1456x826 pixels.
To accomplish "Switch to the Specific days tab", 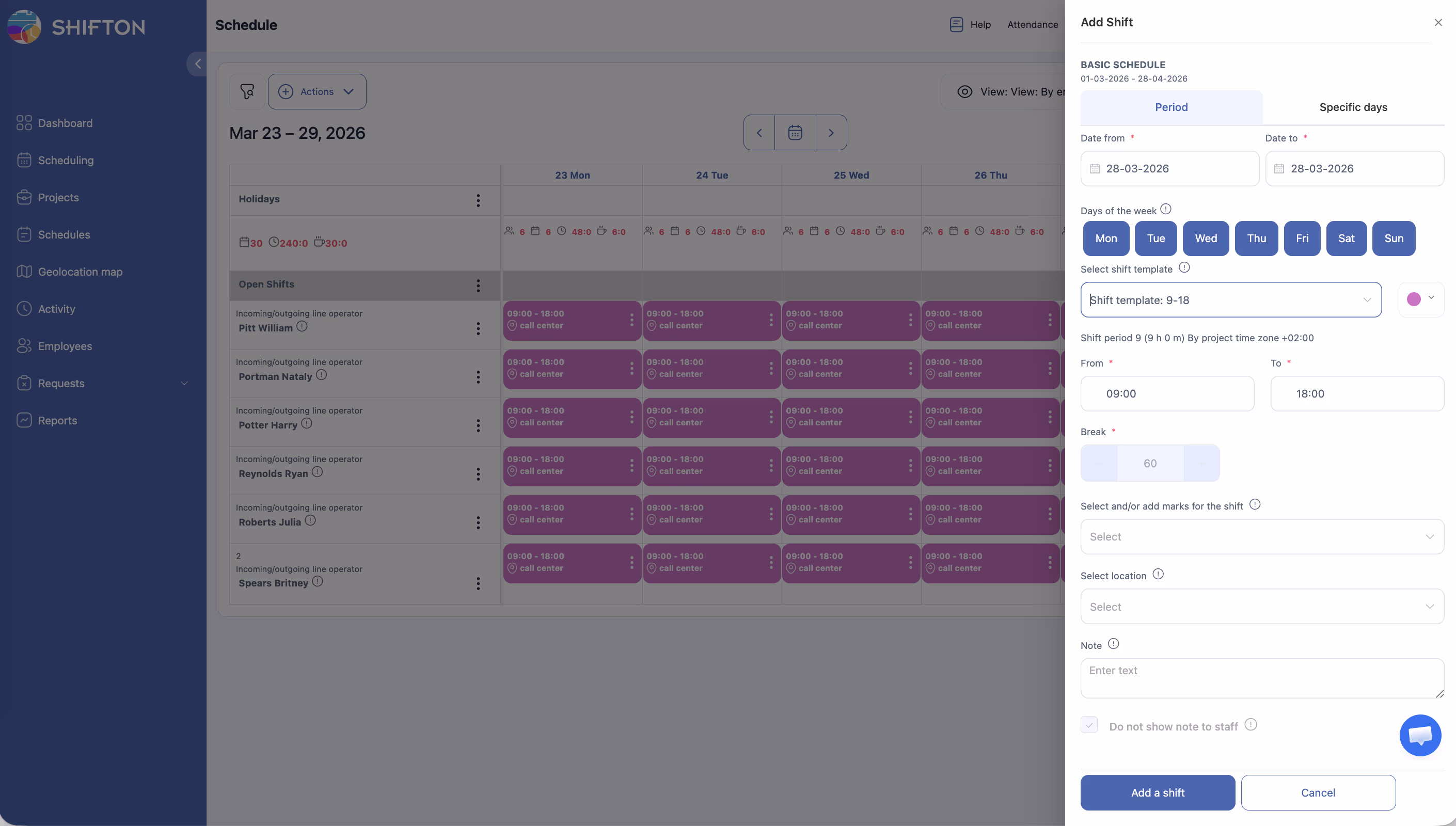I will tap(1353, 107).
